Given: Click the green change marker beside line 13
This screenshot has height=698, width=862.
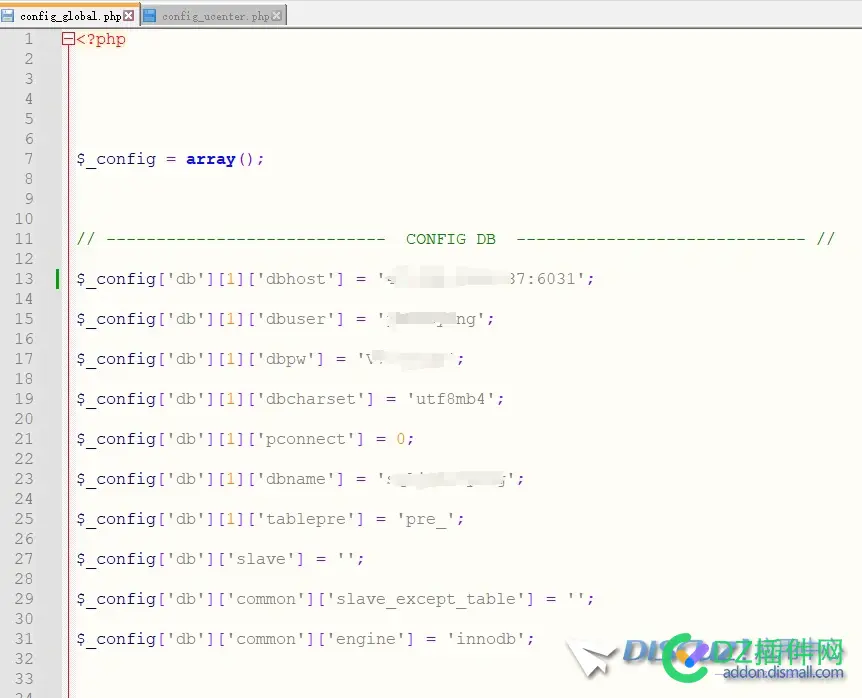Looking at the screenshot, I should (58, 279).
